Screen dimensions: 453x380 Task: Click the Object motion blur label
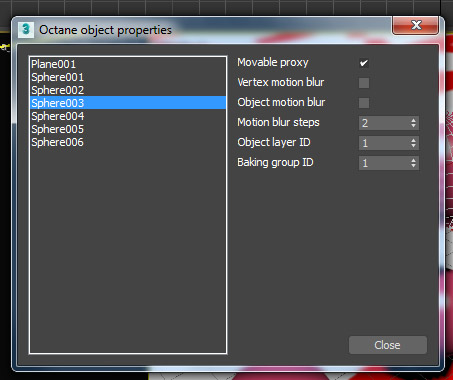pos(281,102)
